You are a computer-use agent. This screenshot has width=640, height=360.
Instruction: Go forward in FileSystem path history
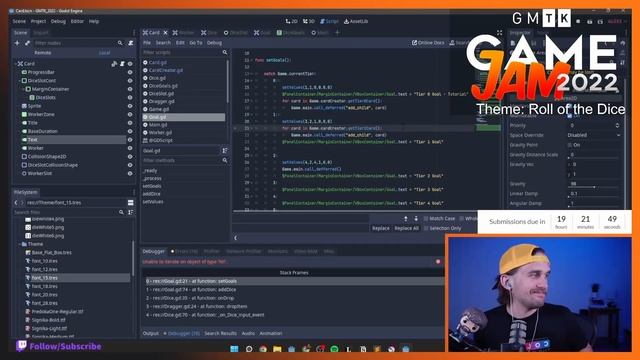pyautogui.click(x=22, y=202)
